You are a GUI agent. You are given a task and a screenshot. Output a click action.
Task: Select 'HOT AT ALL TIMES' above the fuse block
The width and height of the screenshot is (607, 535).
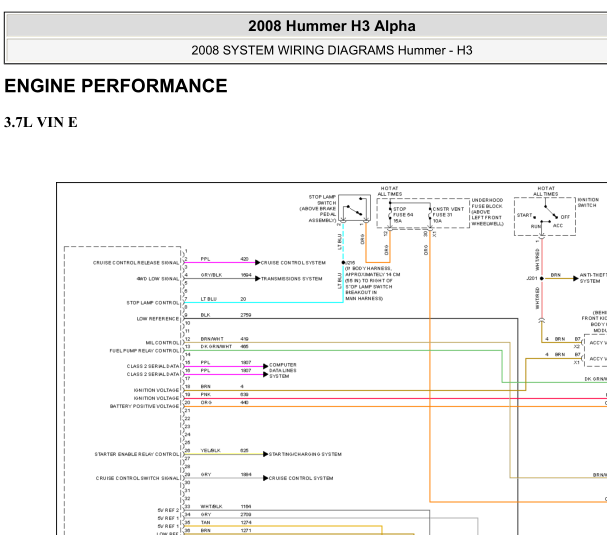[389, 191]
